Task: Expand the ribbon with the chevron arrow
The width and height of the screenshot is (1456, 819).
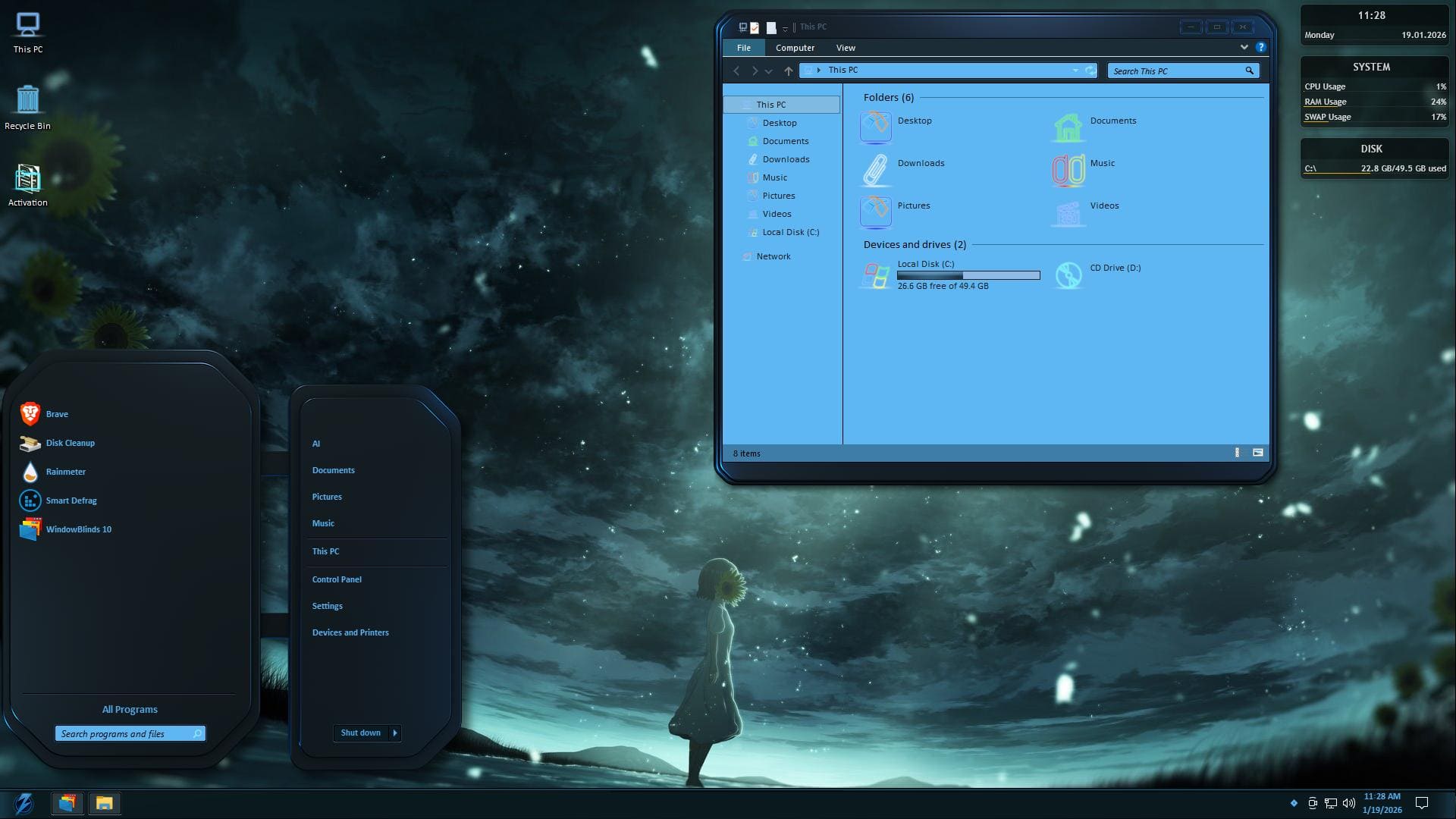Action: point(1244,47)
